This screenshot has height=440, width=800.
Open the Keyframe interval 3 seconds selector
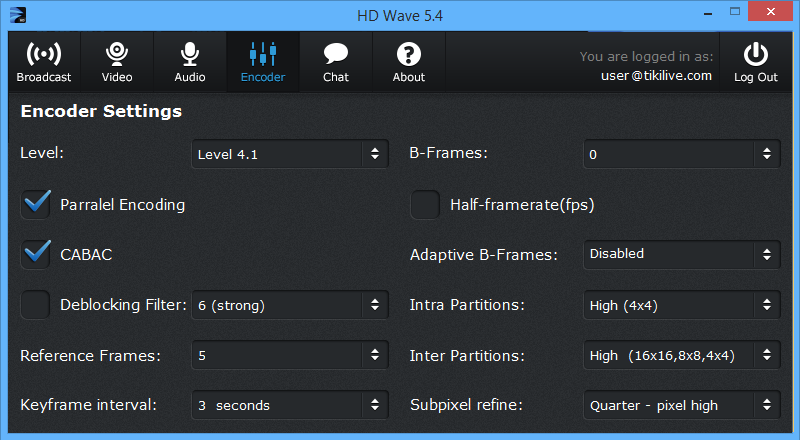click(290, 405)
